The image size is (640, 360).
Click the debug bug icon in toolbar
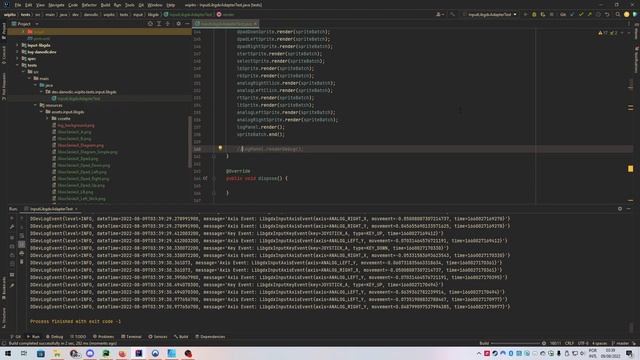pos(534,14)
